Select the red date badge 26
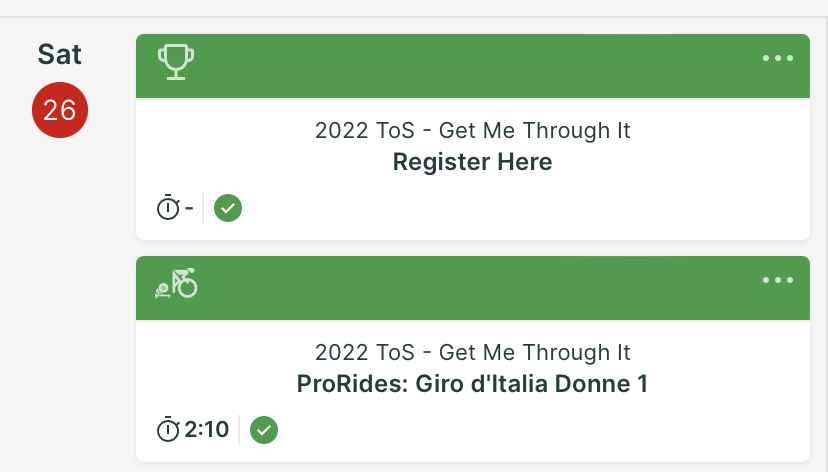This screenshot has height=472, width=828. pos(60,110)
